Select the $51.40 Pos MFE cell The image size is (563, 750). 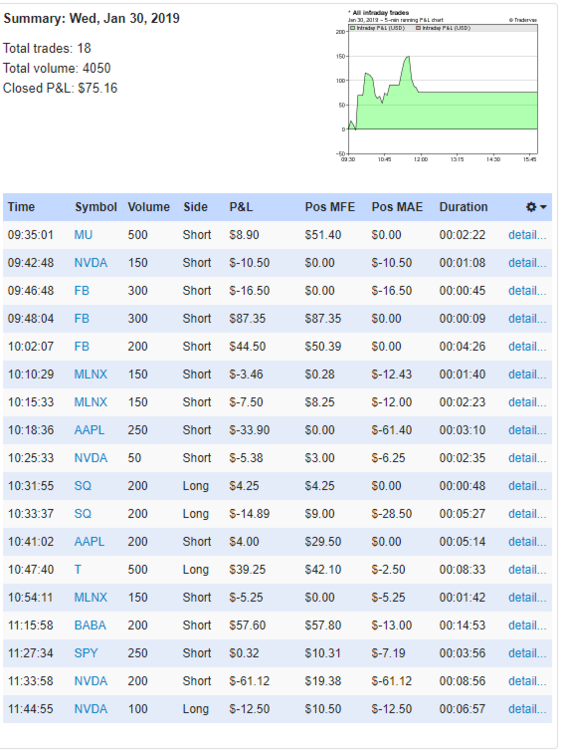[x=323, y=235]
